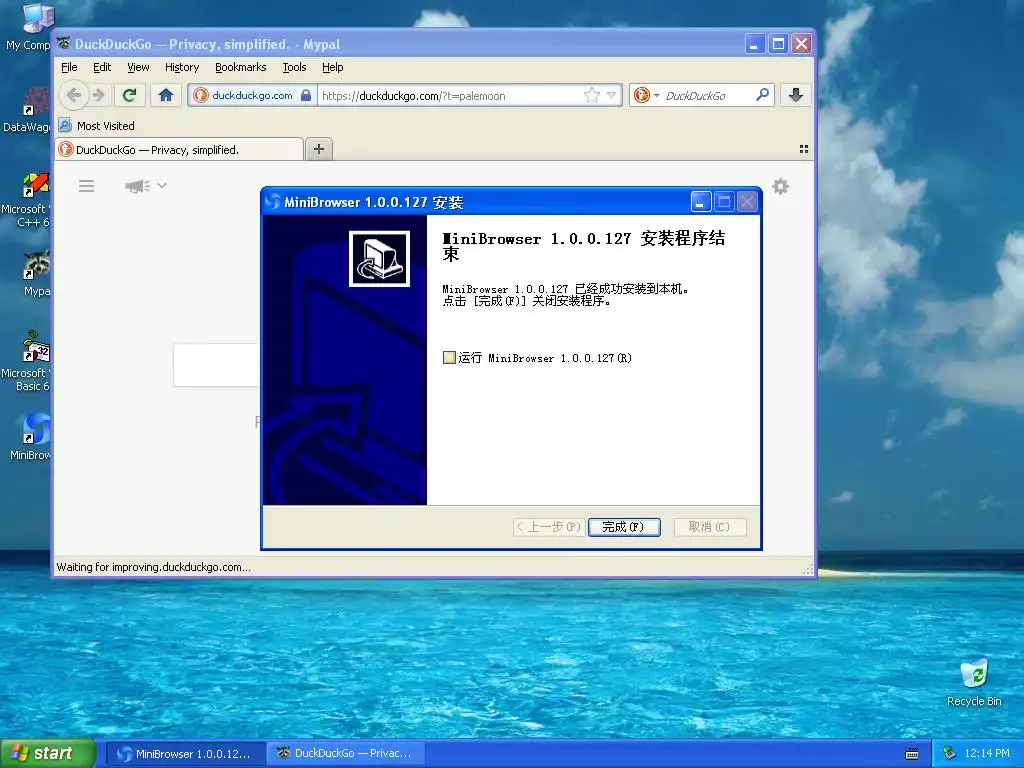
Task: Click the megaphone icon on DuckDuckGo page
Action: tap(137, 186)
